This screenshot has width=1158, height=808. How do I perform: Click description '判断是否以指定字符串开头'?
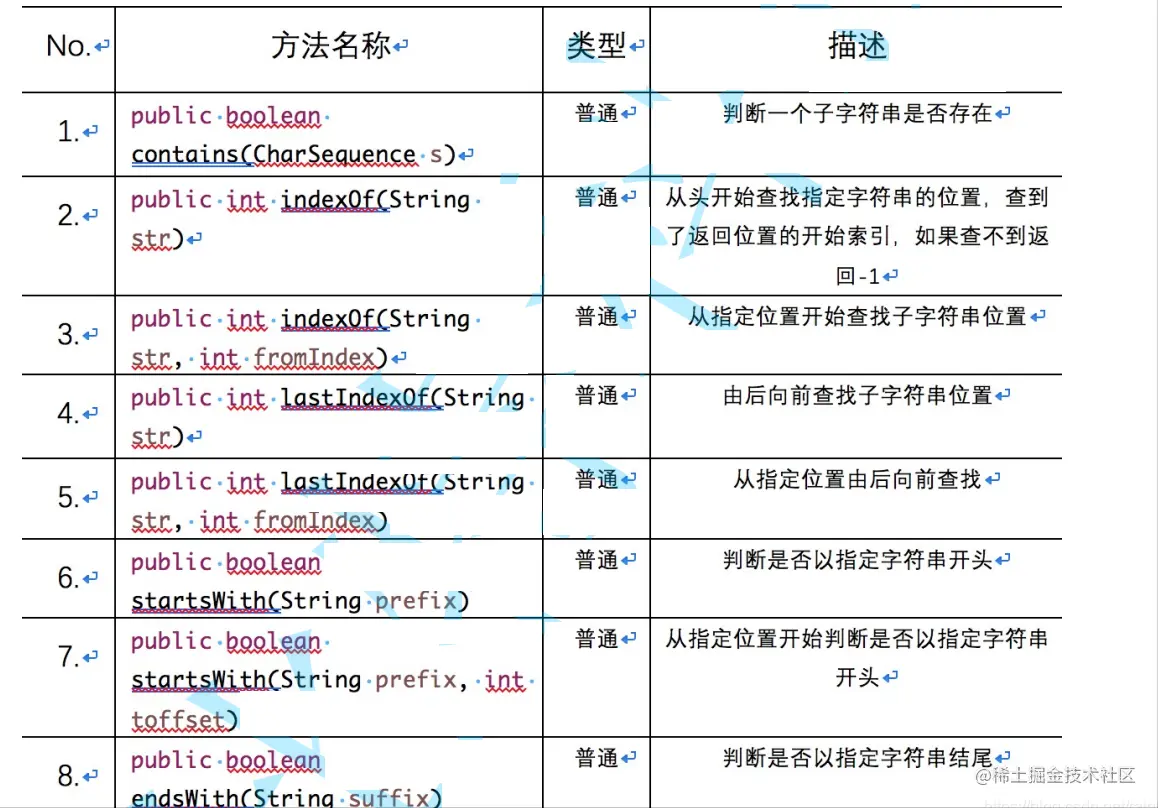[857, 560]
